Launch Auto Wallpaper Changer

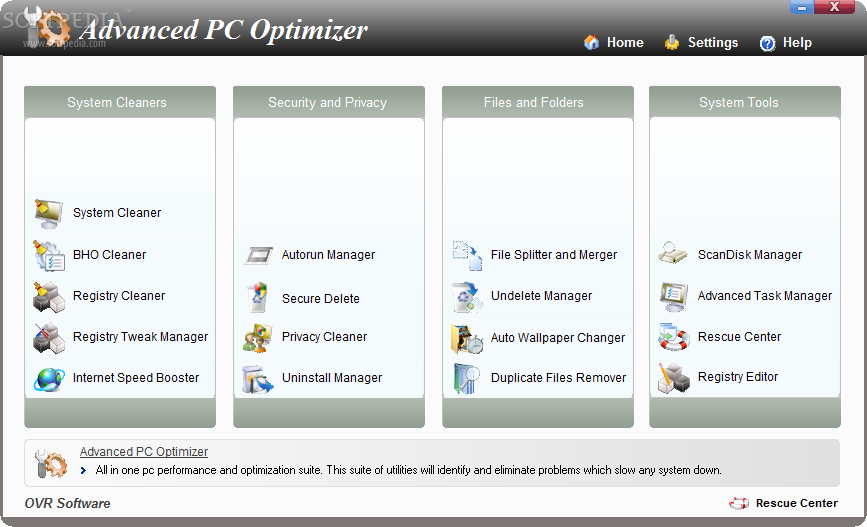pyautogui.click(x=558, y=338)
